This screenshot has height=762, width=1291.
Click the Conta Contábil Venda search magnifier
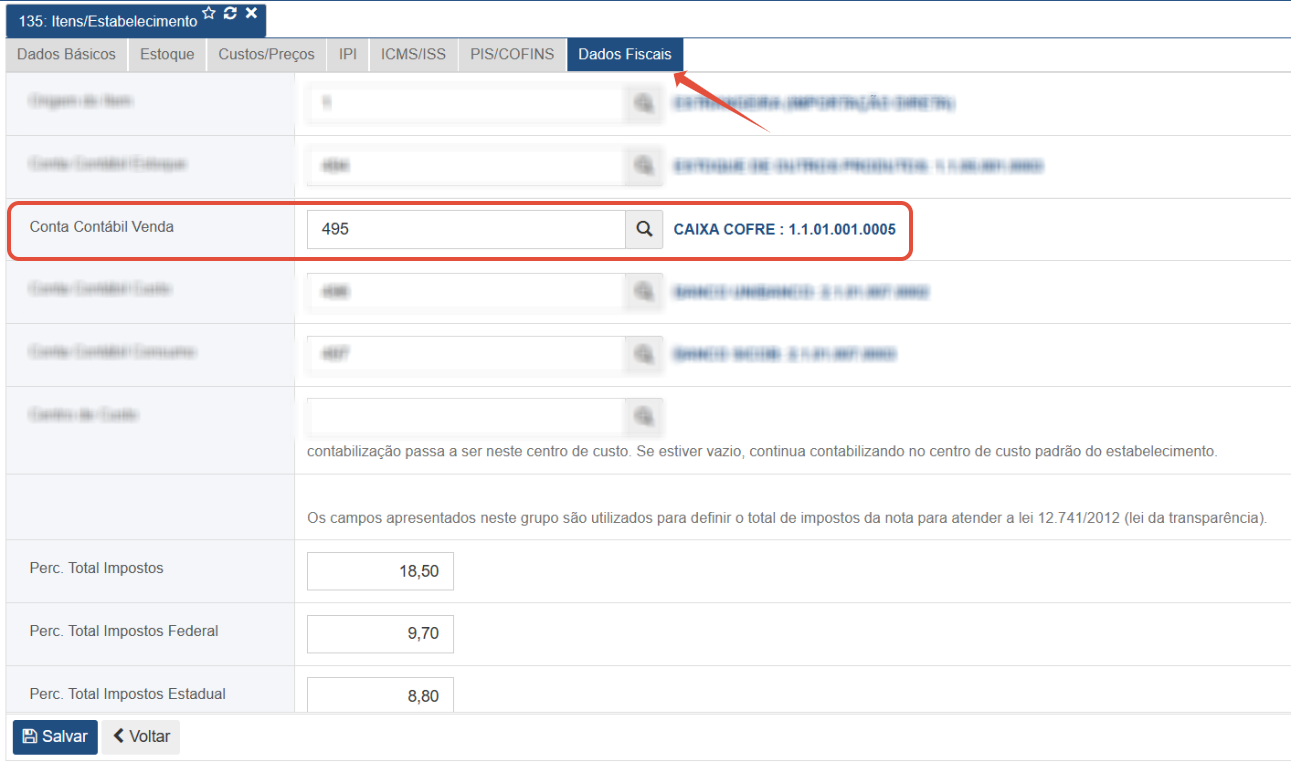645,229
